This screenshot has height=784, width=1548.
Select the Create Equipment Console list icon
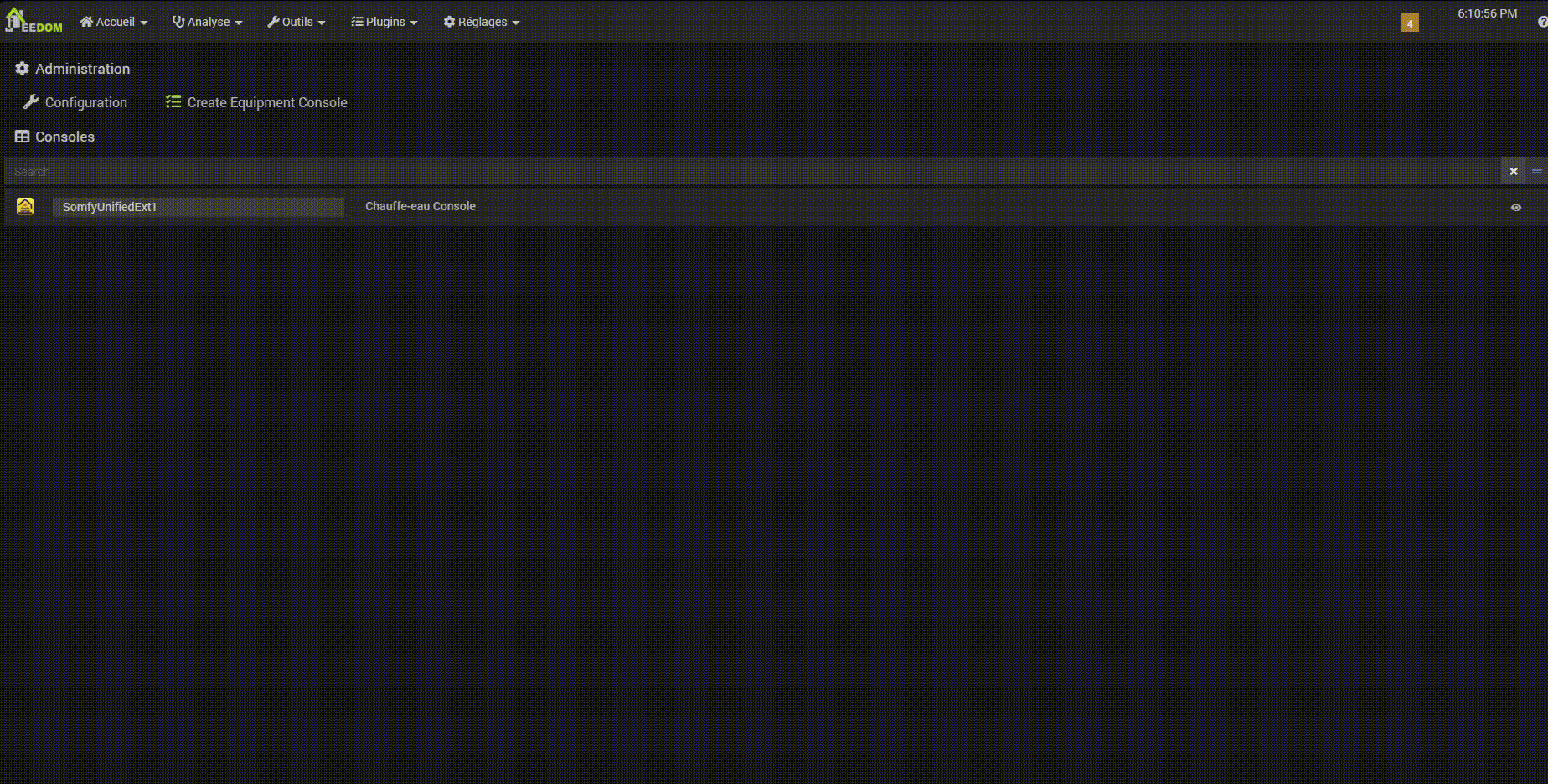coord(173,101)
